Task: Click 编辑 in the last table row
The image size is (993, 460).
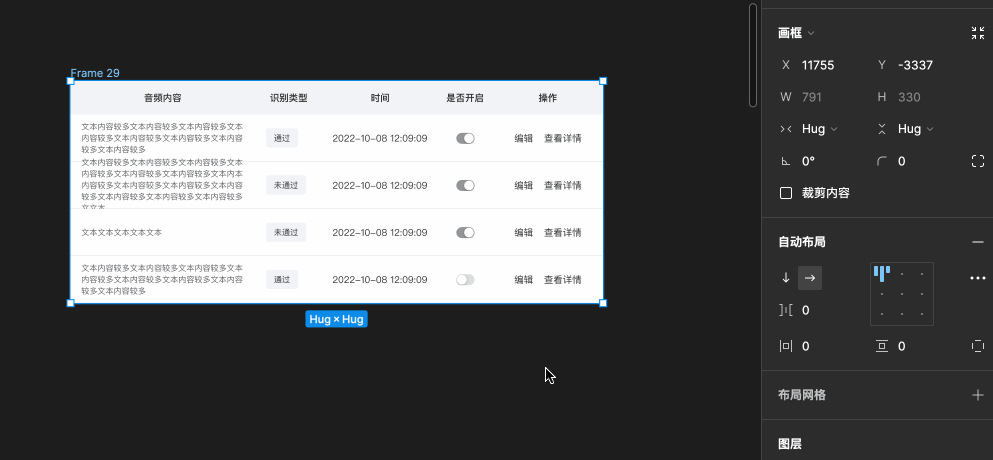Action: tap(524, 279)
